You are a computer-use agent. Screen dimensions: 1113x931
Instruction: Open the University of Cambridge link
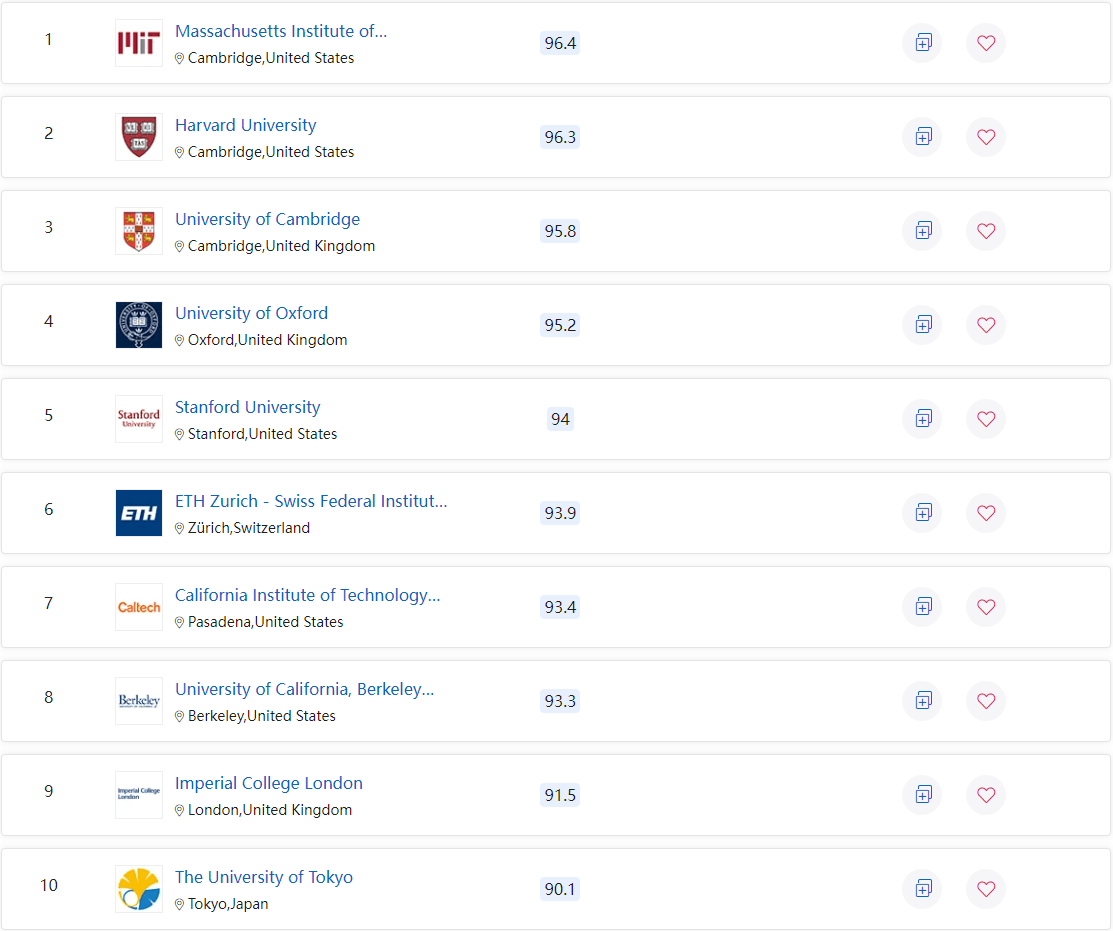267,219
